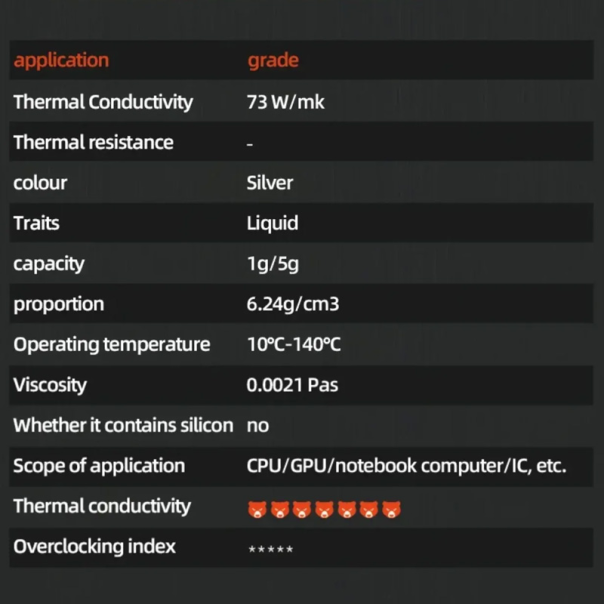Click the 'Overclocking index' row label
604x604 pixels.
[94, 546]
